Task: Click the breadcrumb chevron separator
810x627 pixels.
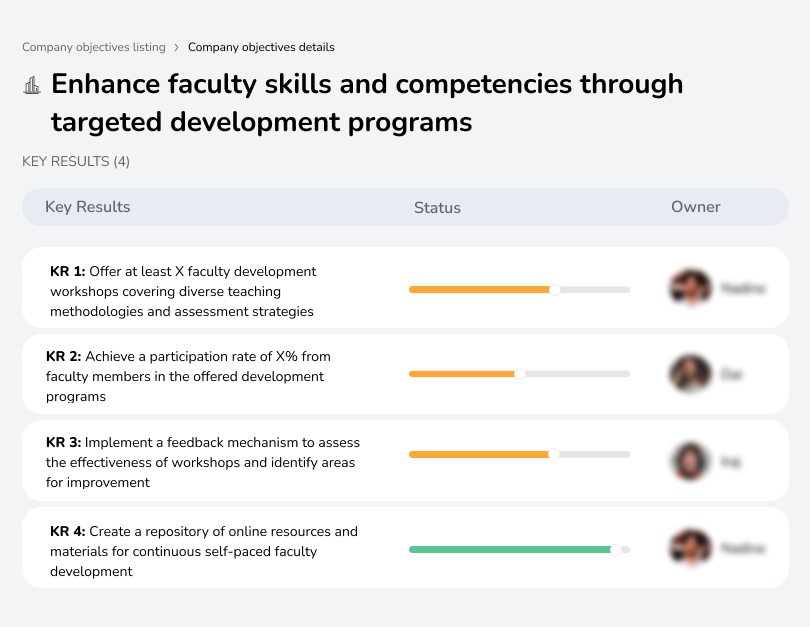Action: [x=176, y=47]
